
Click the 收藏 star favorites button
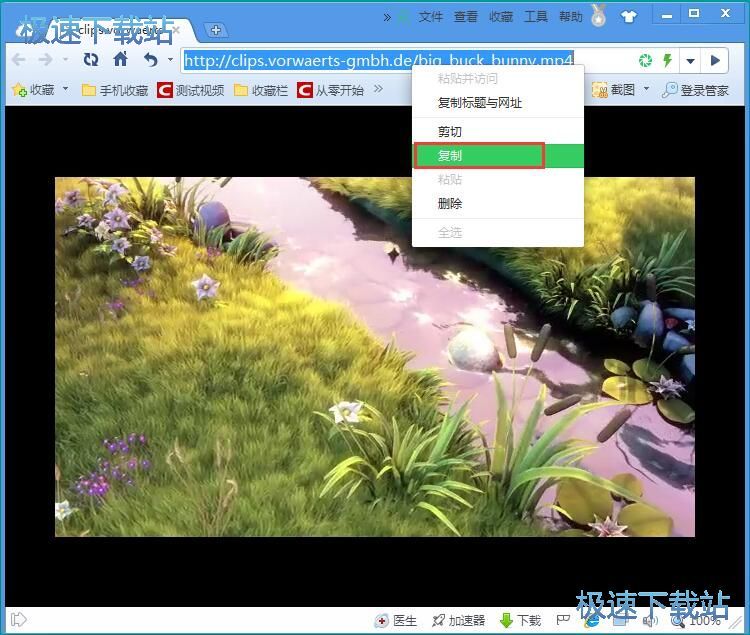pos(33,89)
